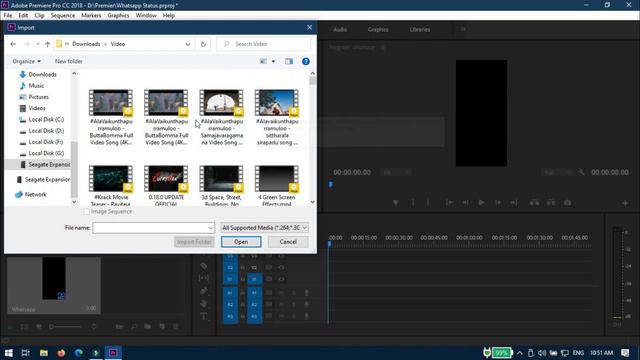Screen dimensions: 640x360
Task: Go to Out point in Program monitor
Action: [514, 202]
